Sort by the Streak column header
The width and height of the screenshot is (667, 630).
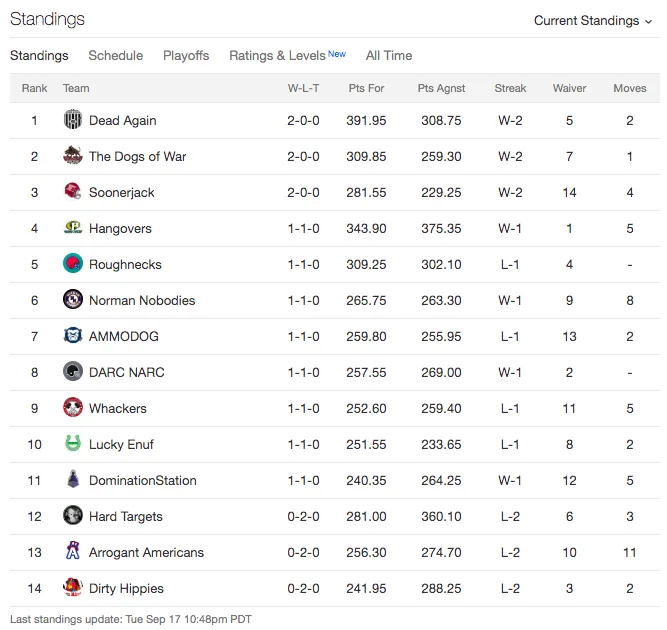pyautogui.click(x=510, y=88)
